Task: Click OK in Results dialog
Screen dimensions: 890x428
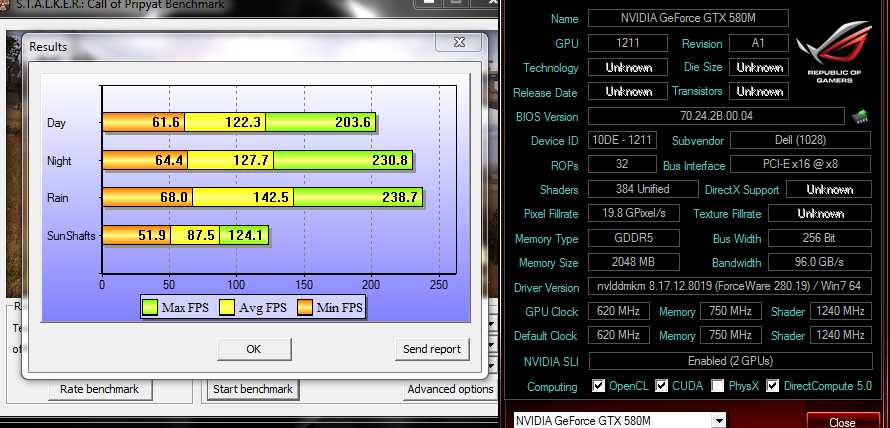Action: point(254,349)
